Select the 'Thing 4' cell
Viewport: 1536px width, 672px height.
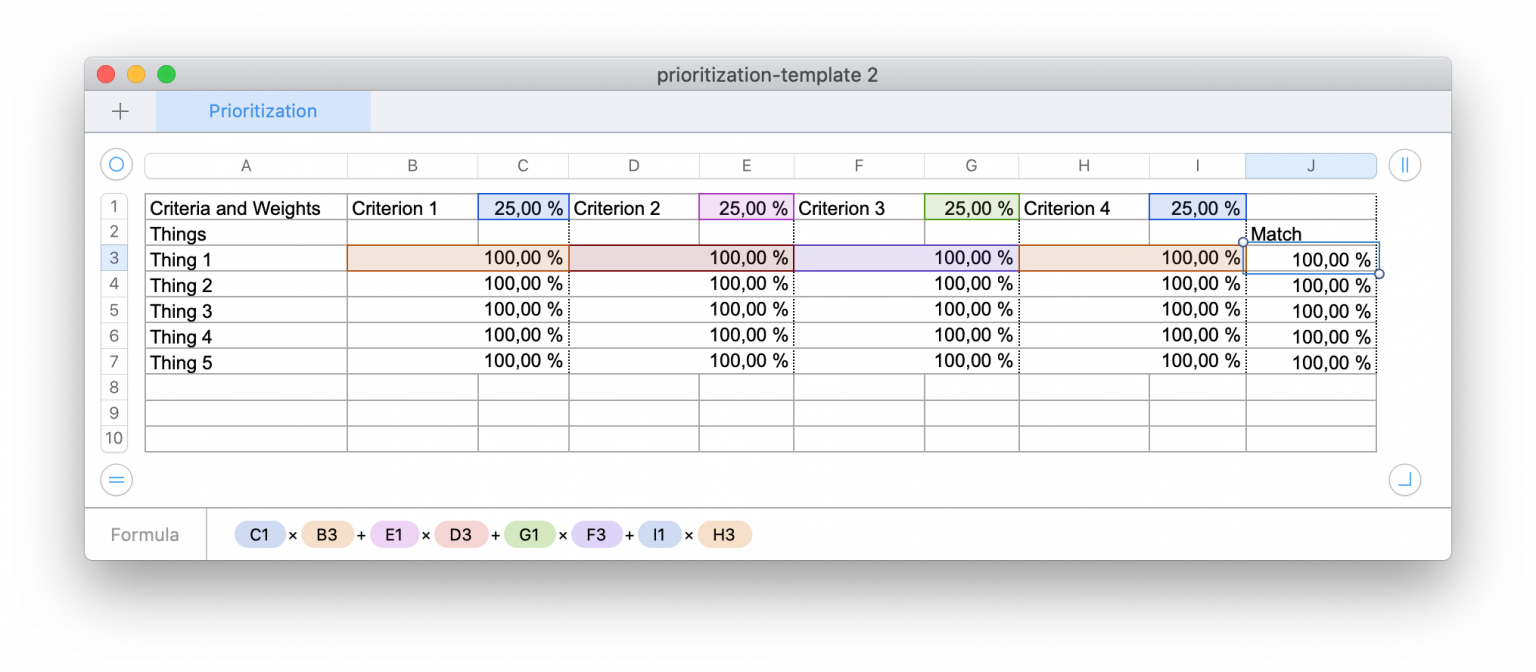tap(246, 336)
